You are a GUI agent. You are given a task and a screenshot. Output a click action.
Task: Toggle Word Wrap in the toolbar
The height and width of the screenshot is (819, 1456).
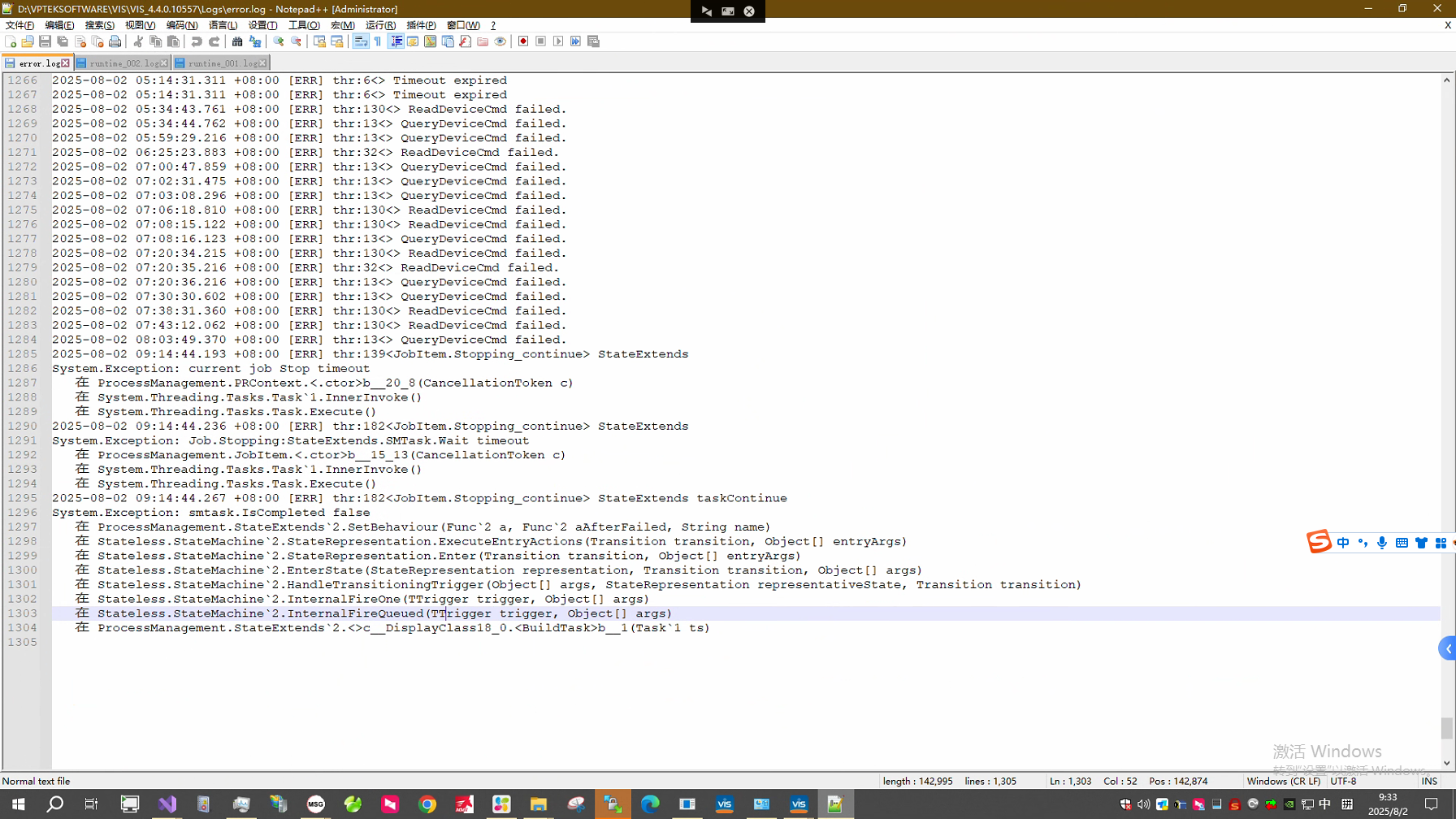click(361, 41)
